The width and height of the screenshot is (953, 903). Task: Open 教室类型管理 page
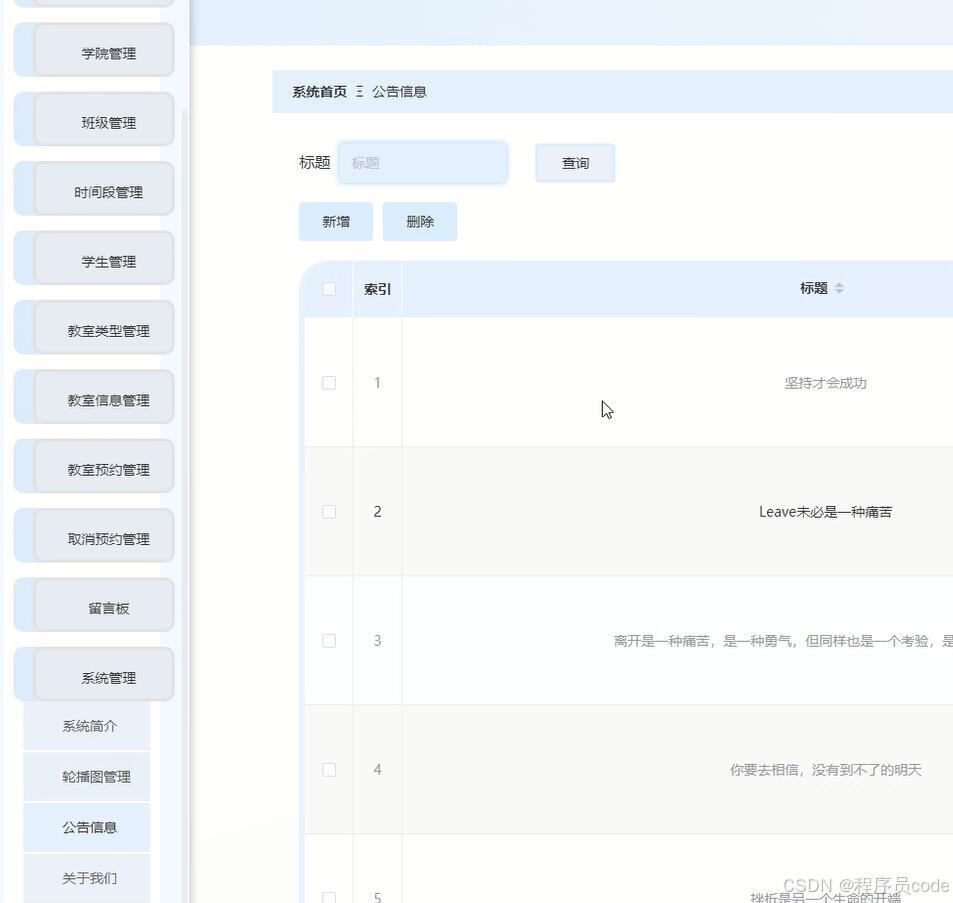92,327
